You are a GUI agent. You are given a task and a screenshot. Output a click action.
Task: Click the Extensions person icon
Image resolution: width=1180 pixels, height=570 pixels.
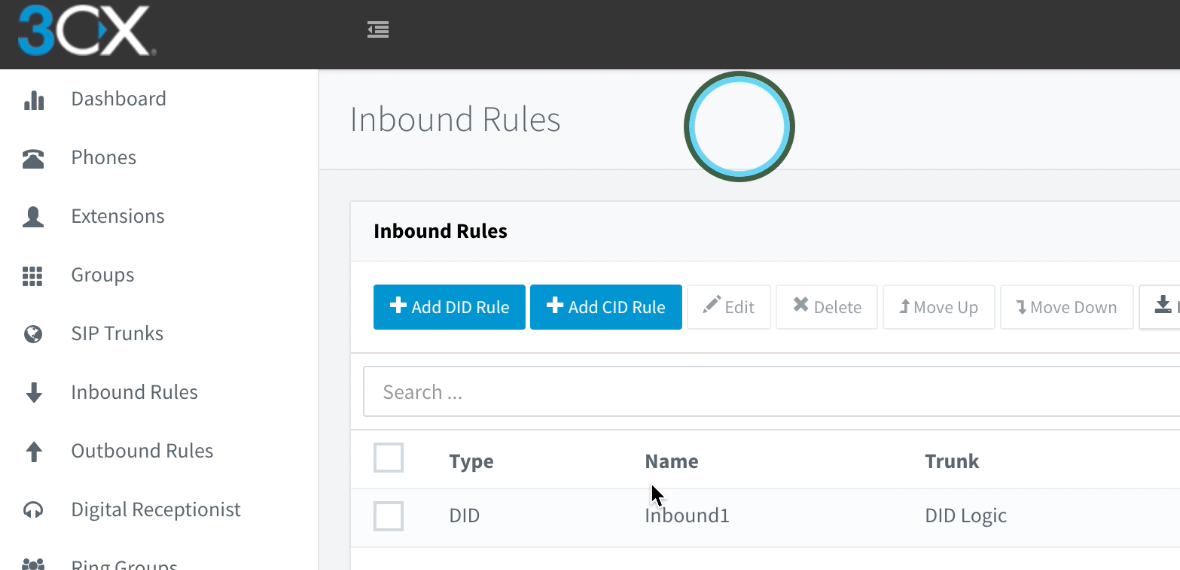(34, 217)
